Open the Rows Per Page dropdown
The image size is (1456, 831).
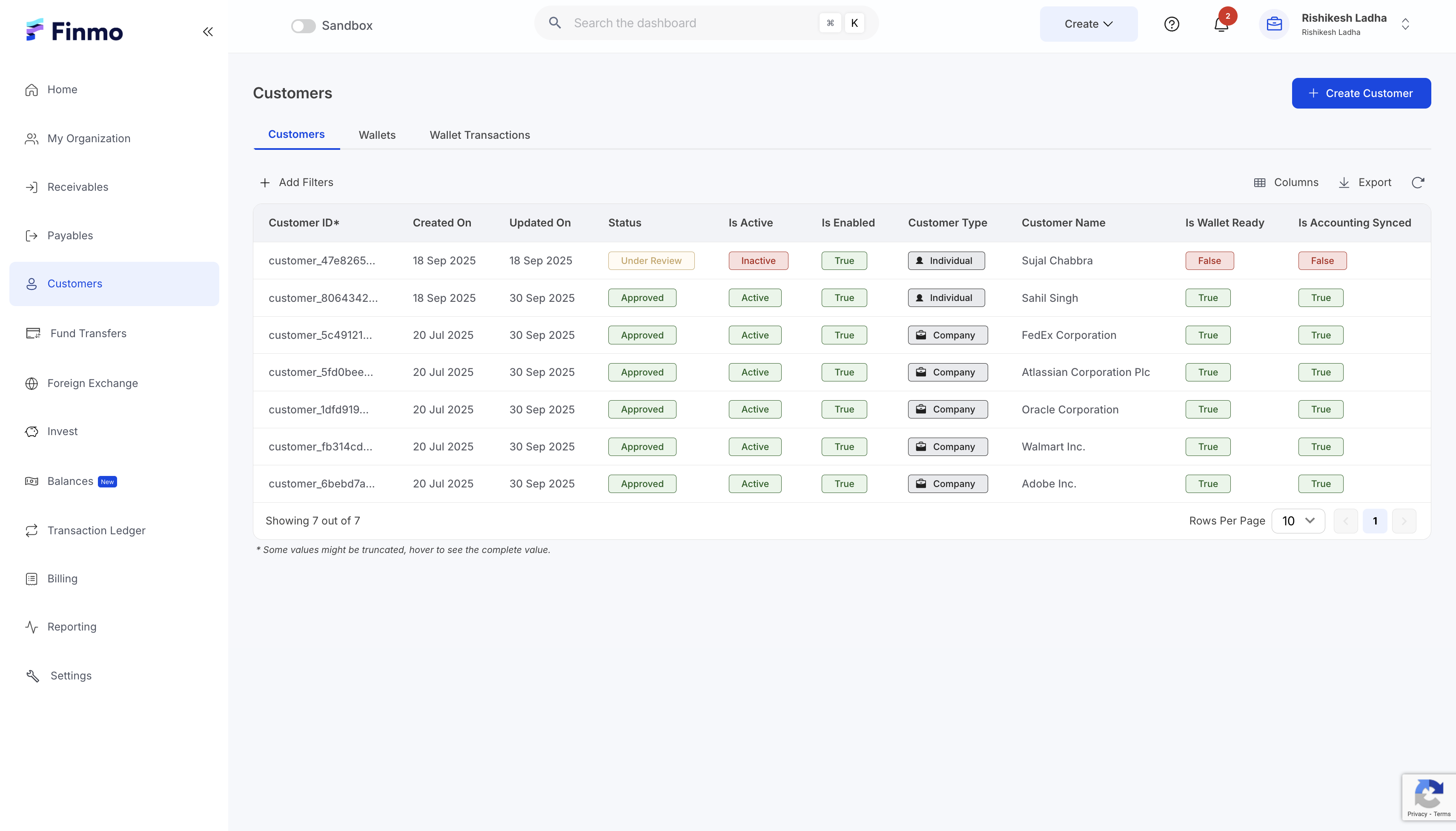(x=1298, y=521)
